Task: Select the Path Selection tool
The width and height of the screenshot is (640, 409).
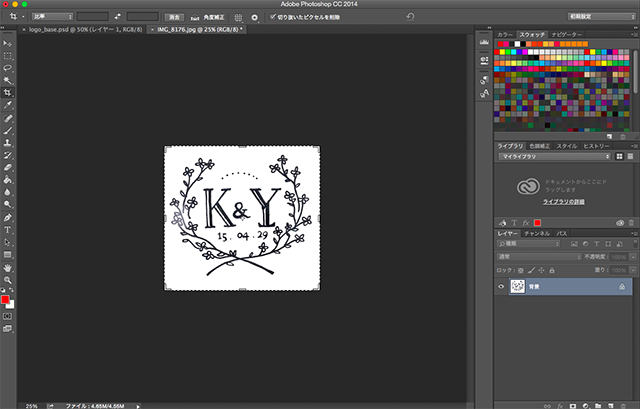Action: pyautogui.click(x=7, y=242)
